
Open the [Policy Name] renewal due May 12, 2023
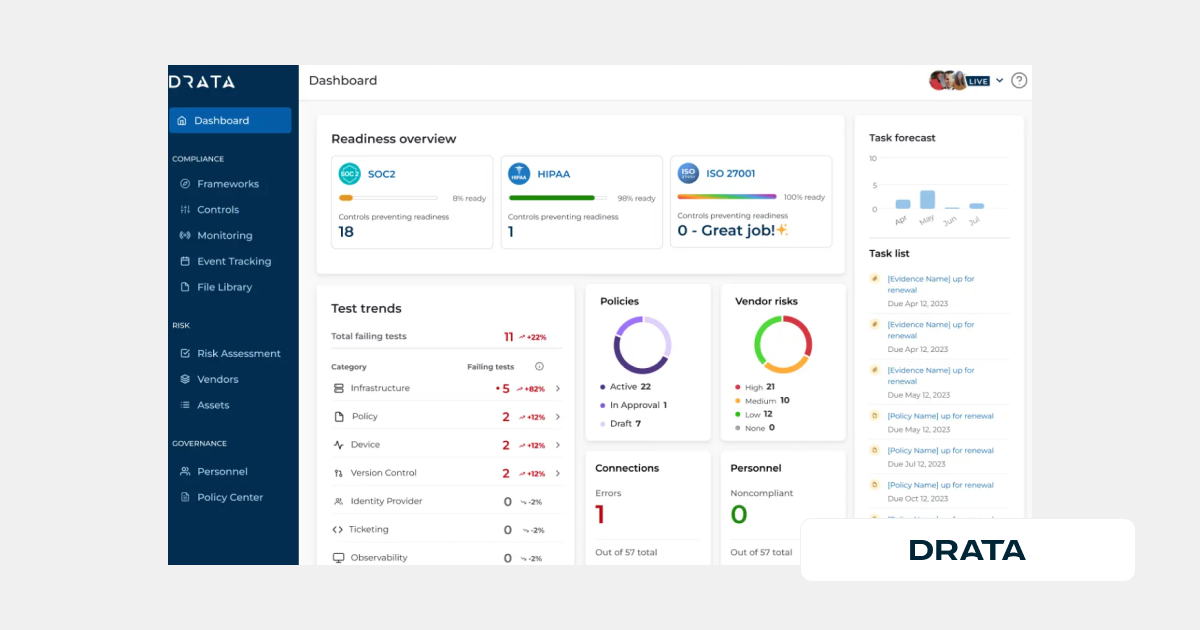(x=940, y=416)
